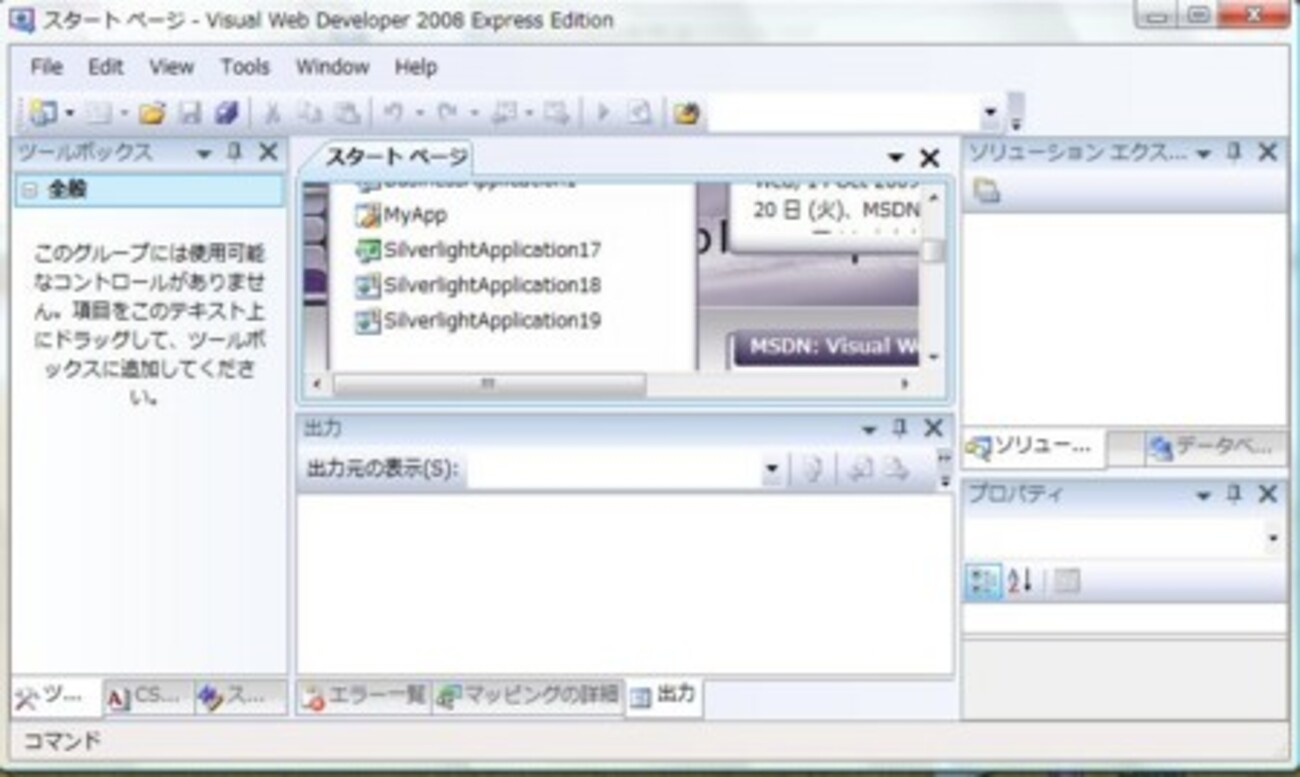Image resolution: width=1300 pixels, height=777 pixels.
Task: Open the View menu
Action: 171,67
